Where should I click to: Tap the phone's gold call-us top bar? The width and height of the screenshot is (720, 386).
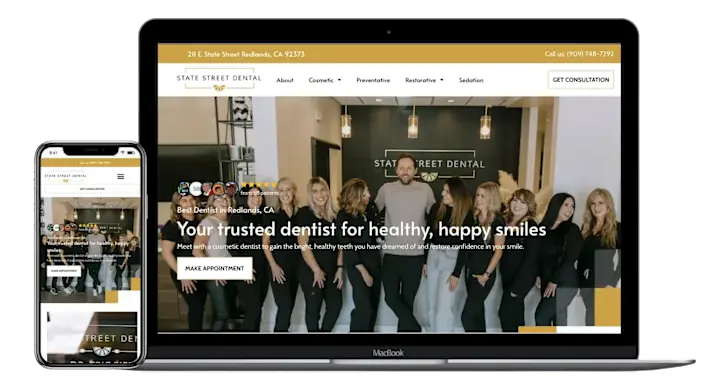(x=90, y=162)
